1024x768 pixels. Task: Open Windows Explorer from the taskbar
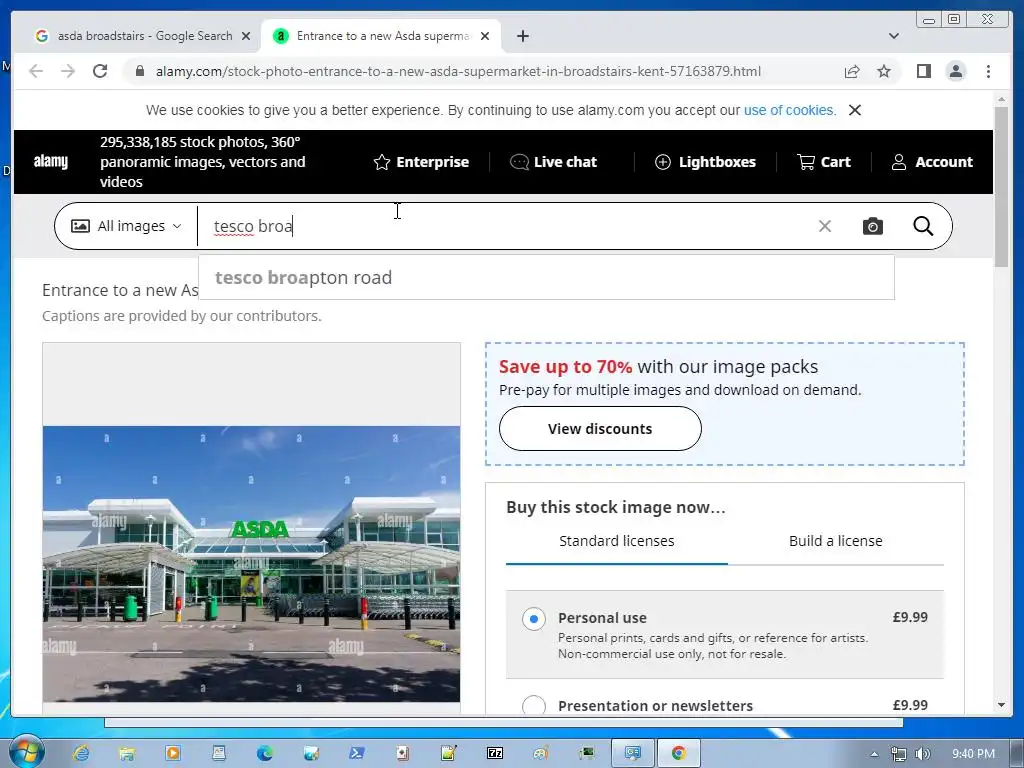(x=127, y=753)
